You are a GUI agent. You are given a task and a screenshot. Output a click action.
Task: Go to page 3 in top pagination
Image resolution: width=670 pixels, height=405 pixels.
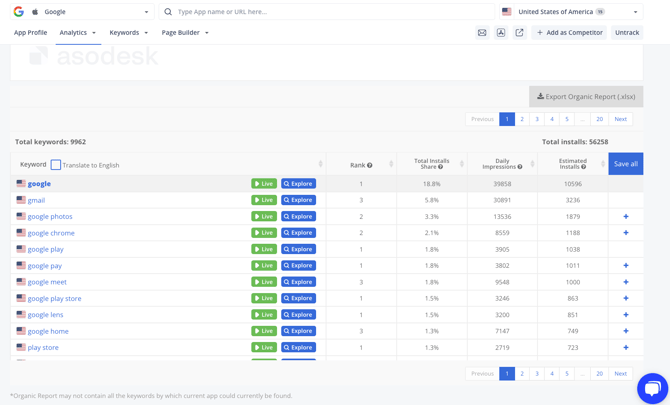pyautogui.click(x=537, y=119)
